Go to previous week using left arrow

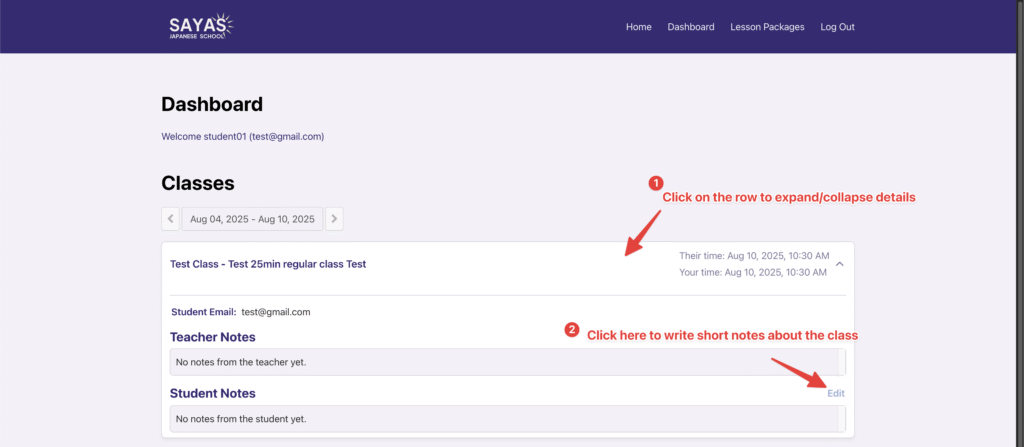click(x=170, y=218)
